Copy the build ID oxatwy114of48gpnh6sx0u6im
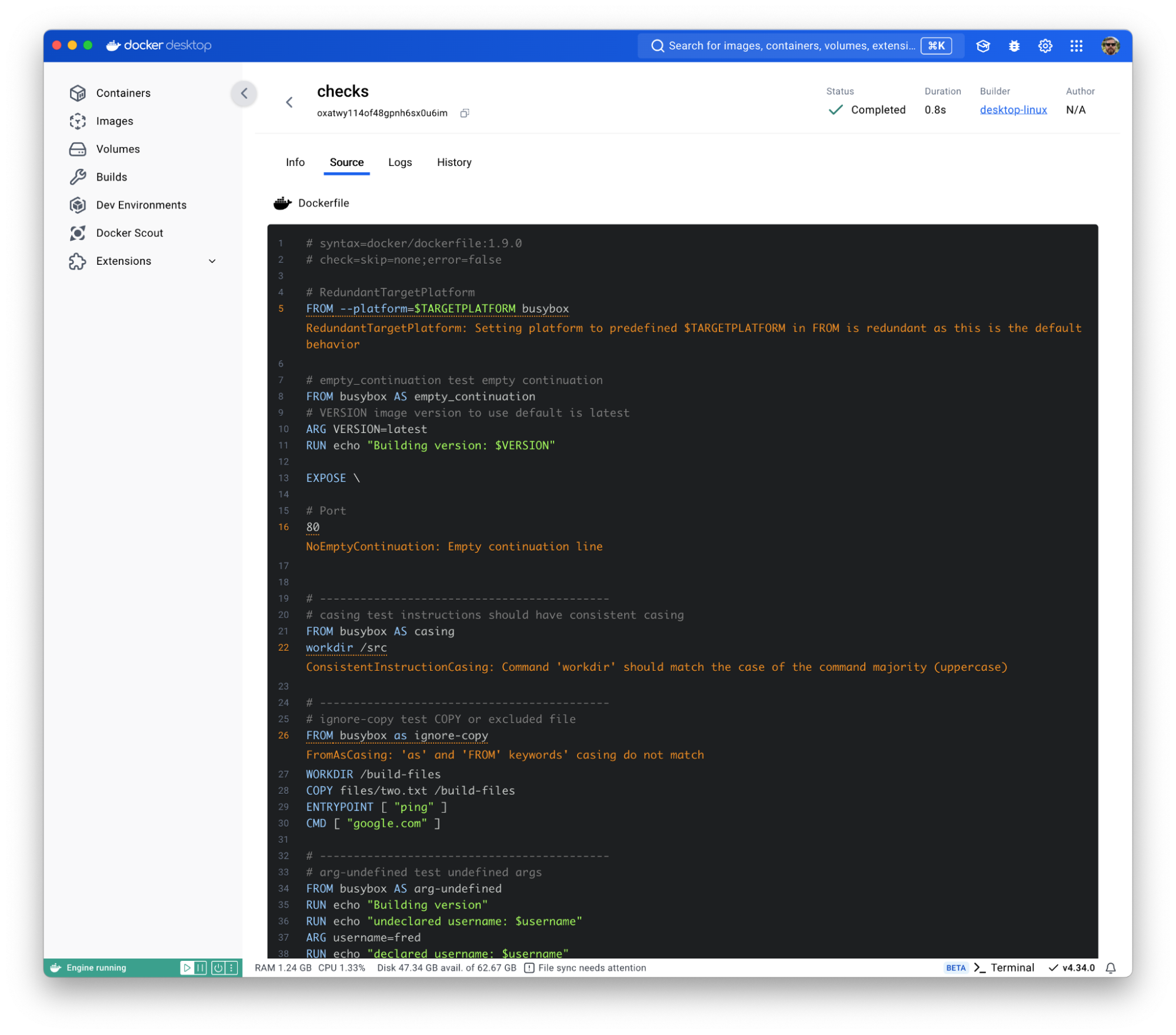This screenshot has width=1176, height=1035. [x=465, y=113]
